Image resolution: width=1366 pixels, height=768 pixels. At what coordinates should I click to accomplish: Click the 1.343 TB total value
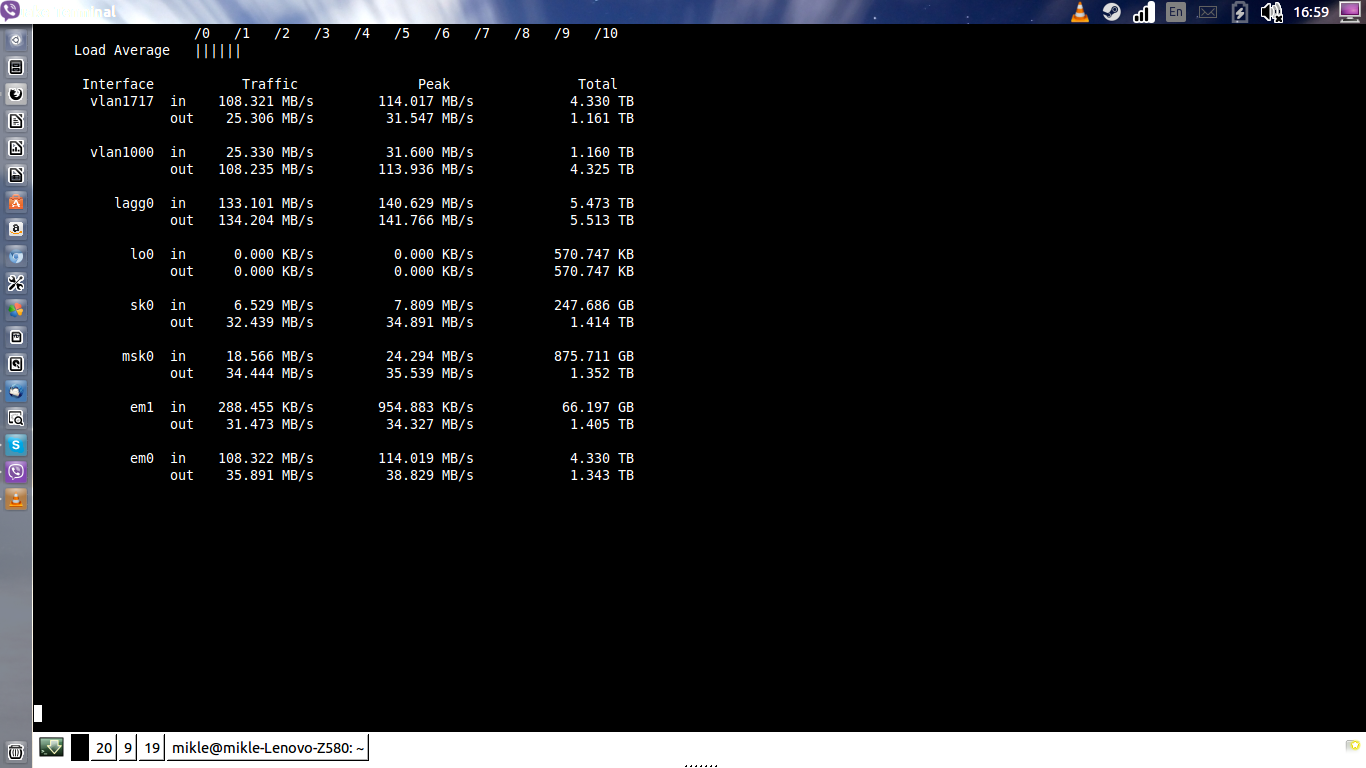(x=602, y=475)
